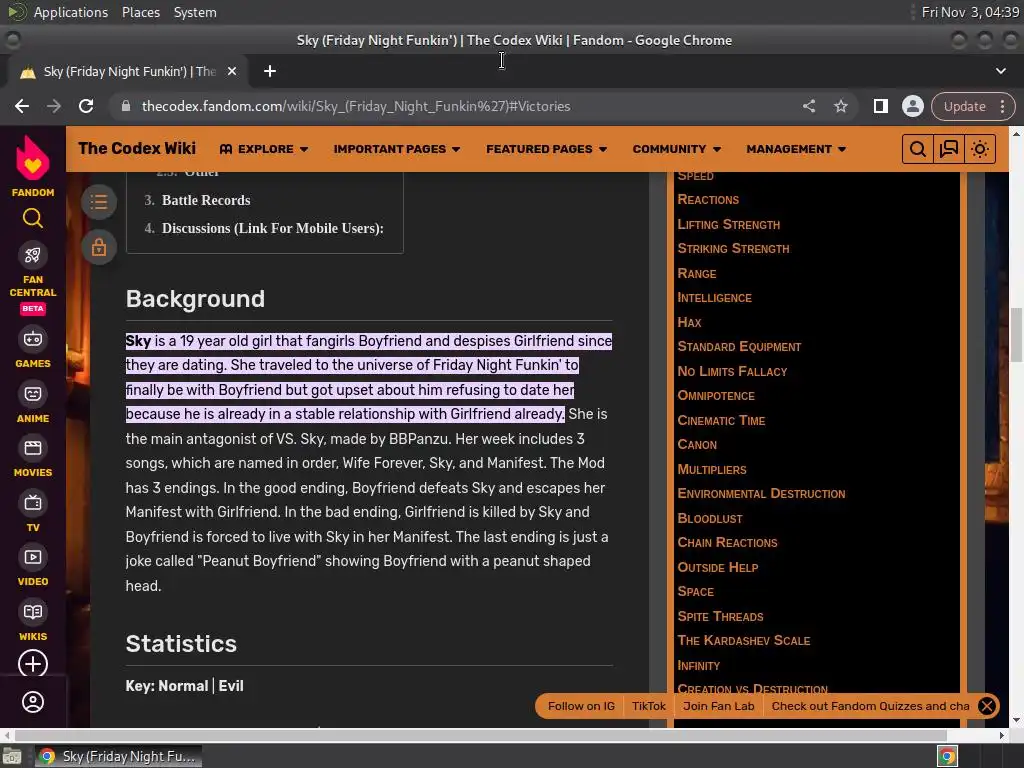Screen dimensions: 1024x768
Task: Open Intelligence page link
Action: [x=714, y=298]
